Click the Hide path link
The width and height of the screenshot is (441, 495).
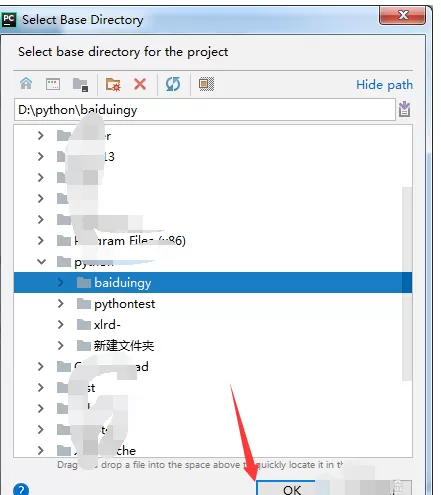point(384,85)
